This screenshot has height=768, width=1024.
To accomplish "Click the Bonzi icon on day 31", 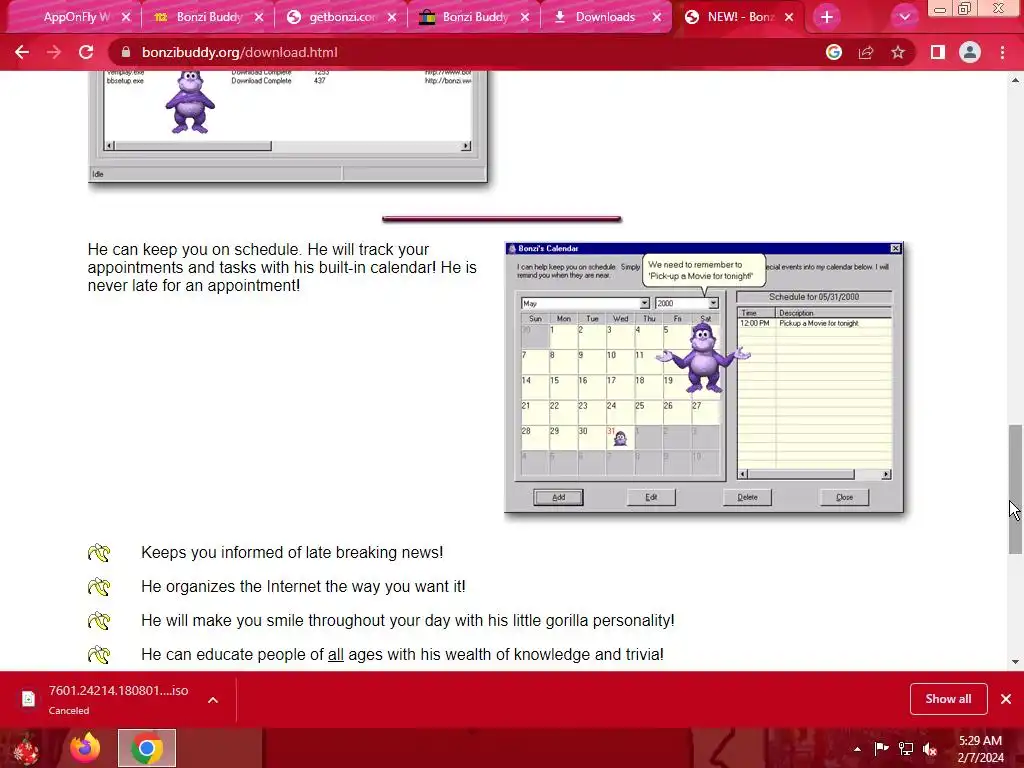I will (620, 438).
